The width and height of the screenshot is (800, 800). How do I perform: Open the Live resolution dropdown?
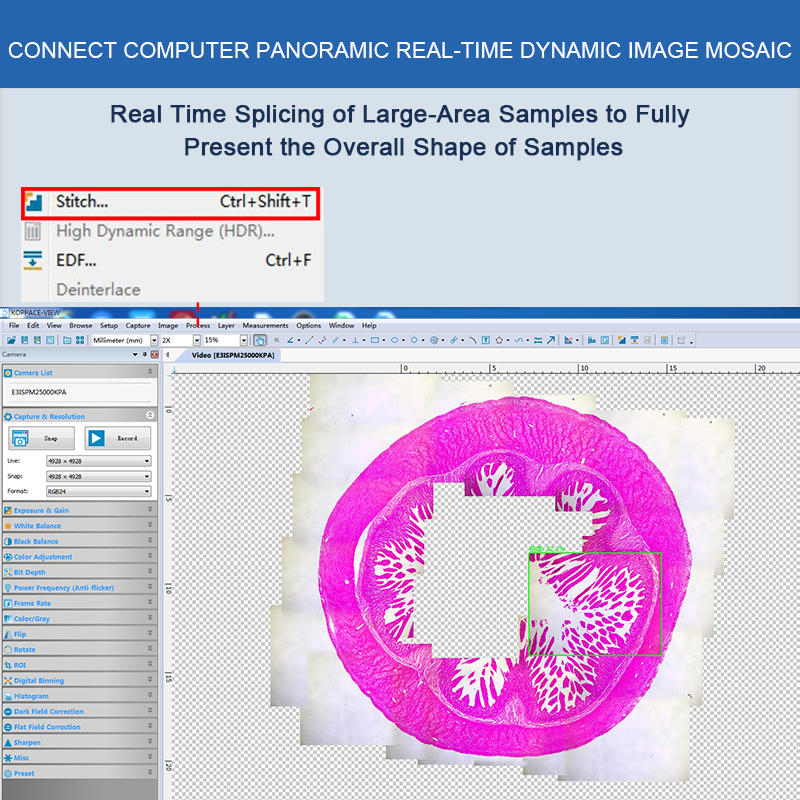pyautogui.click(x=98, y=461)
